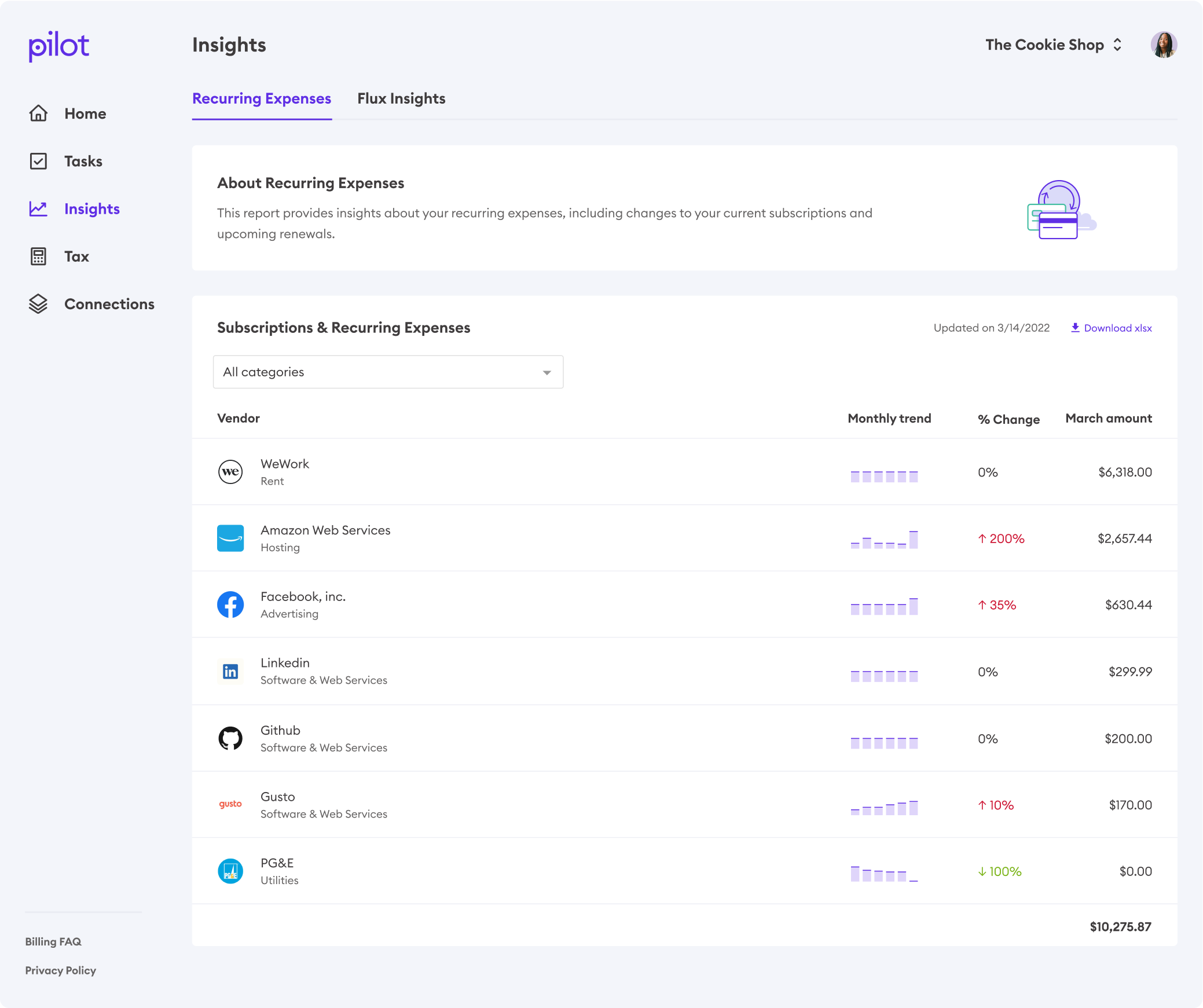Screen dimensions: 1203x1008
Task: Click the $630.44 amount
Action: point(1128,605)
